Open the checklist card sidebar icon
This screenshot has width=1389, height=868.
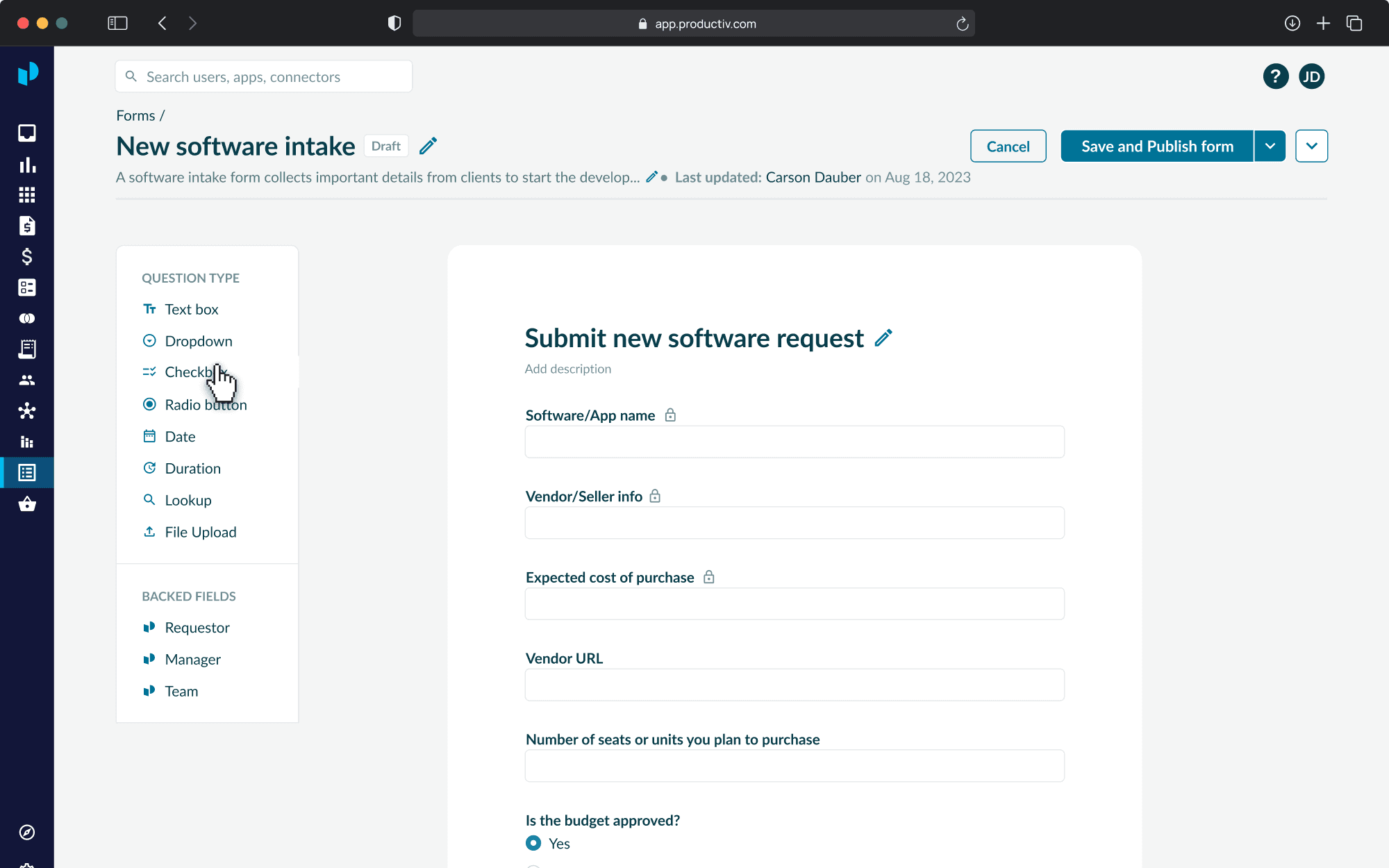point(27,287)
